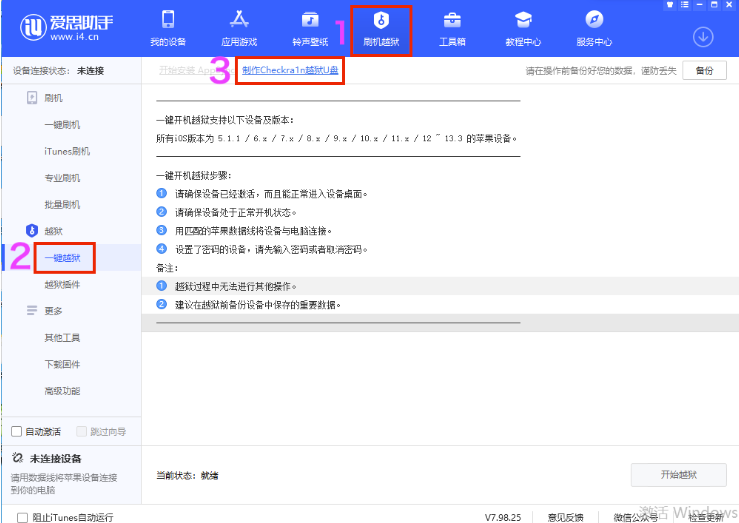The width and height of the screenshot is (739, 523).
Task: Select the note 建议在越狱前备份设备中保存的重要数据
Action: pyautogui.click(x=258, y=305)
